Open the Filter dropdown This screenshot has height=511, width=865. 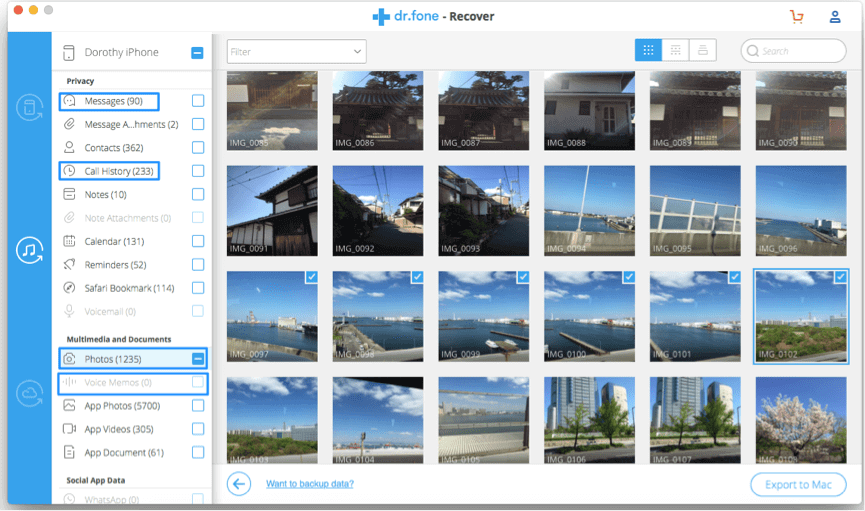297,51
